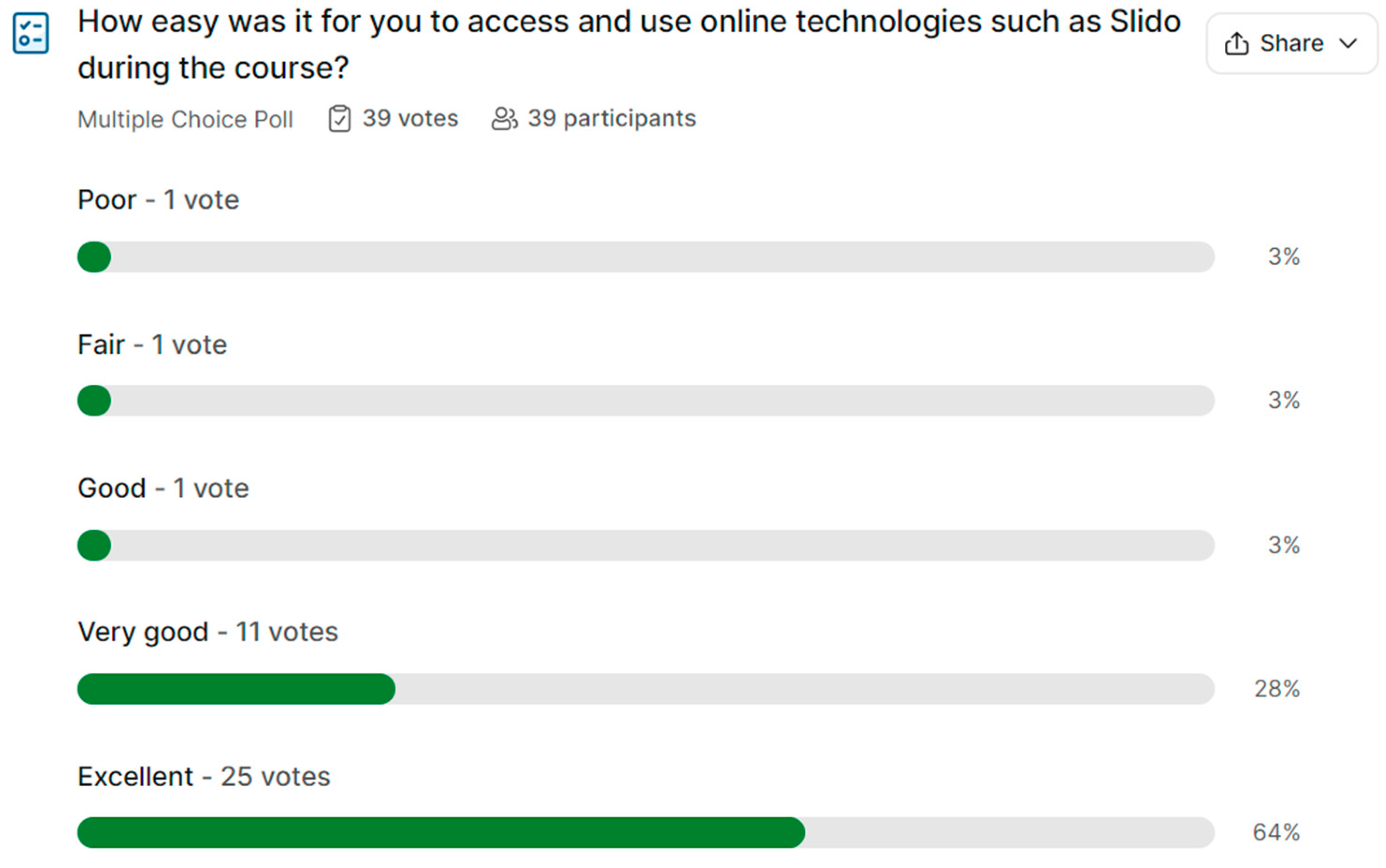Click the '39 votes' count text
Viewport: 1386px width, 868px height.
click(410, 118)
